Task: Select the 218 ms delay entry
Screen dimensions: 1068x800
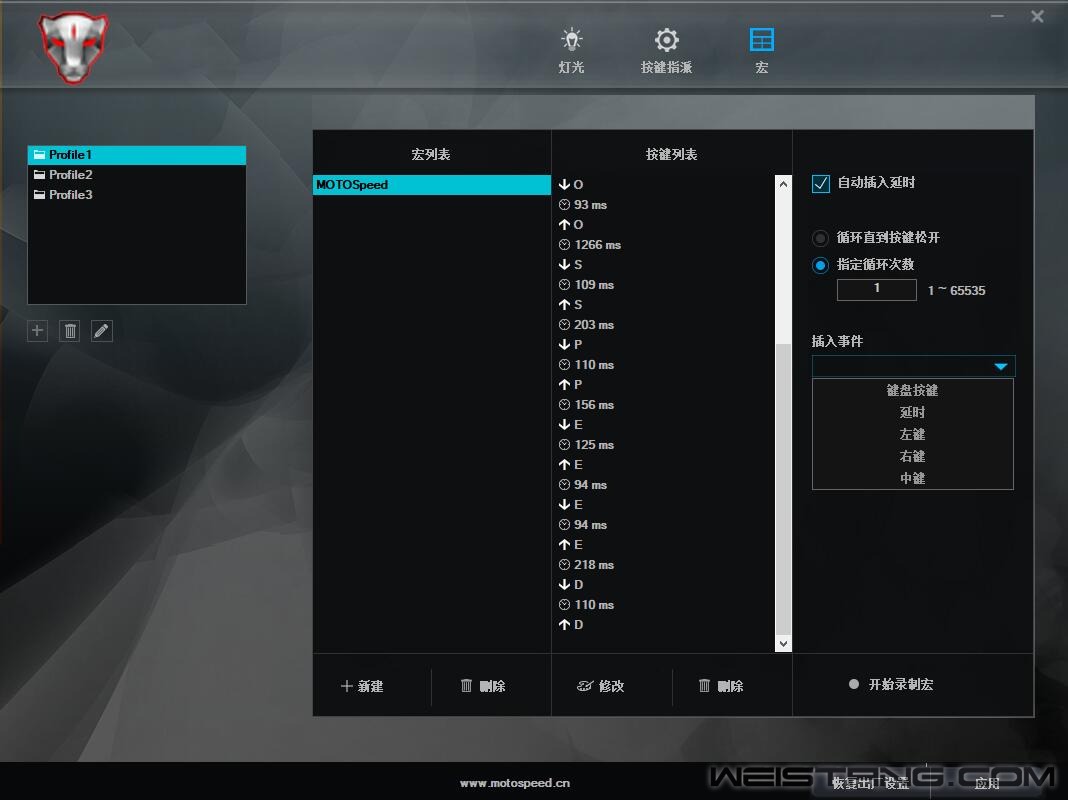Action: 586,564
